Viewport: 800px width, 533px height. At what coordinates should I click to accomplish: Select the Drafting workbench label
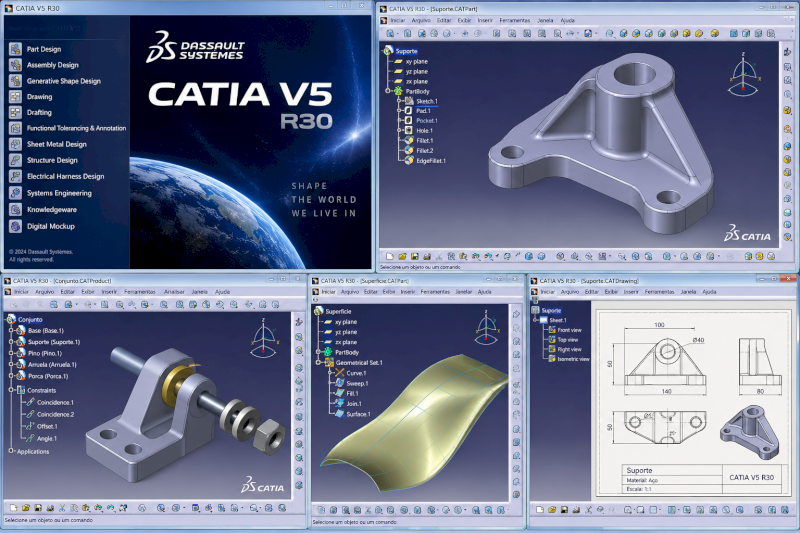(x=39, y=112)
